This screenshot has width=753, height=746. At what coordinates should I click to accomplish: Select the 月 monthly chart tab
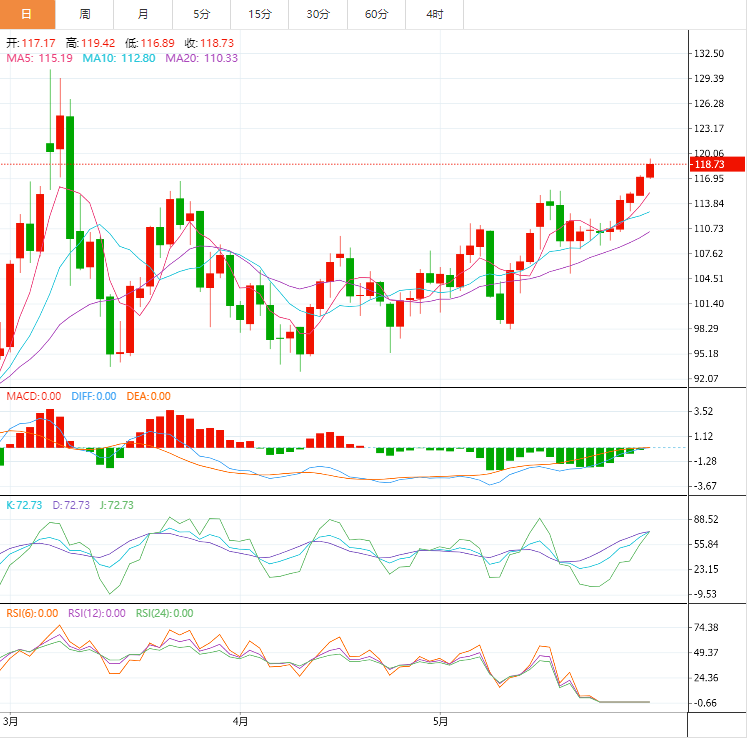143,14
